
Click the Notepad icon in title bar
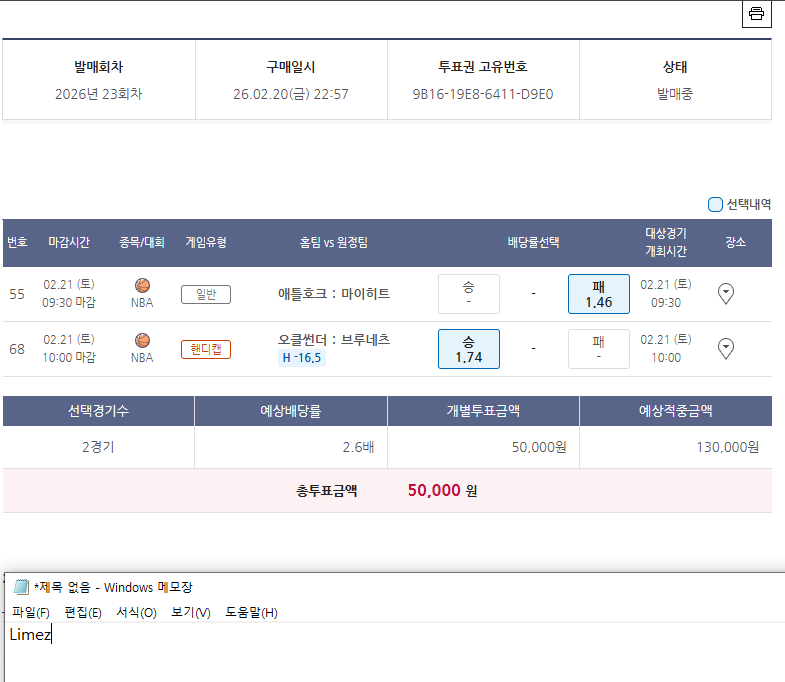(21, 587)
